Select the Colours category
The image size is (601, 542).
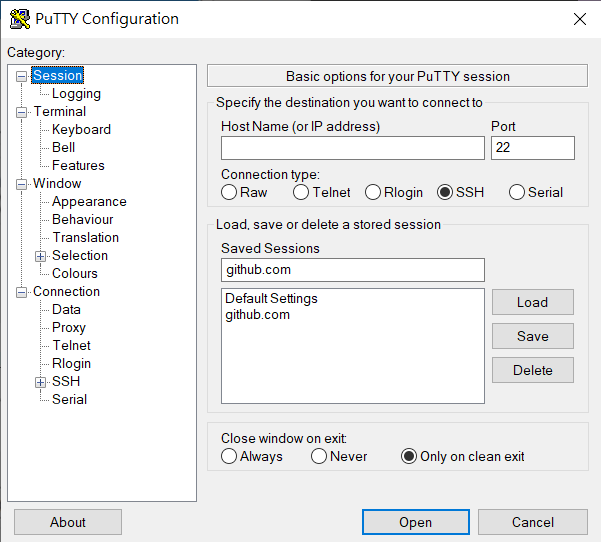[x=75, y=273]
